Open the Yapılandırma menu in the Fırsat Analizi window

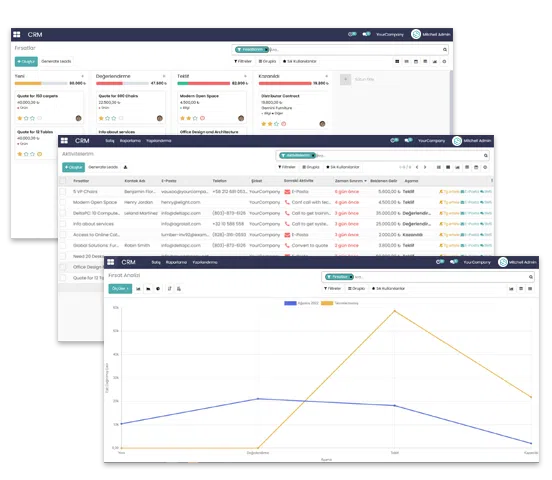click(x=205, y=262)
